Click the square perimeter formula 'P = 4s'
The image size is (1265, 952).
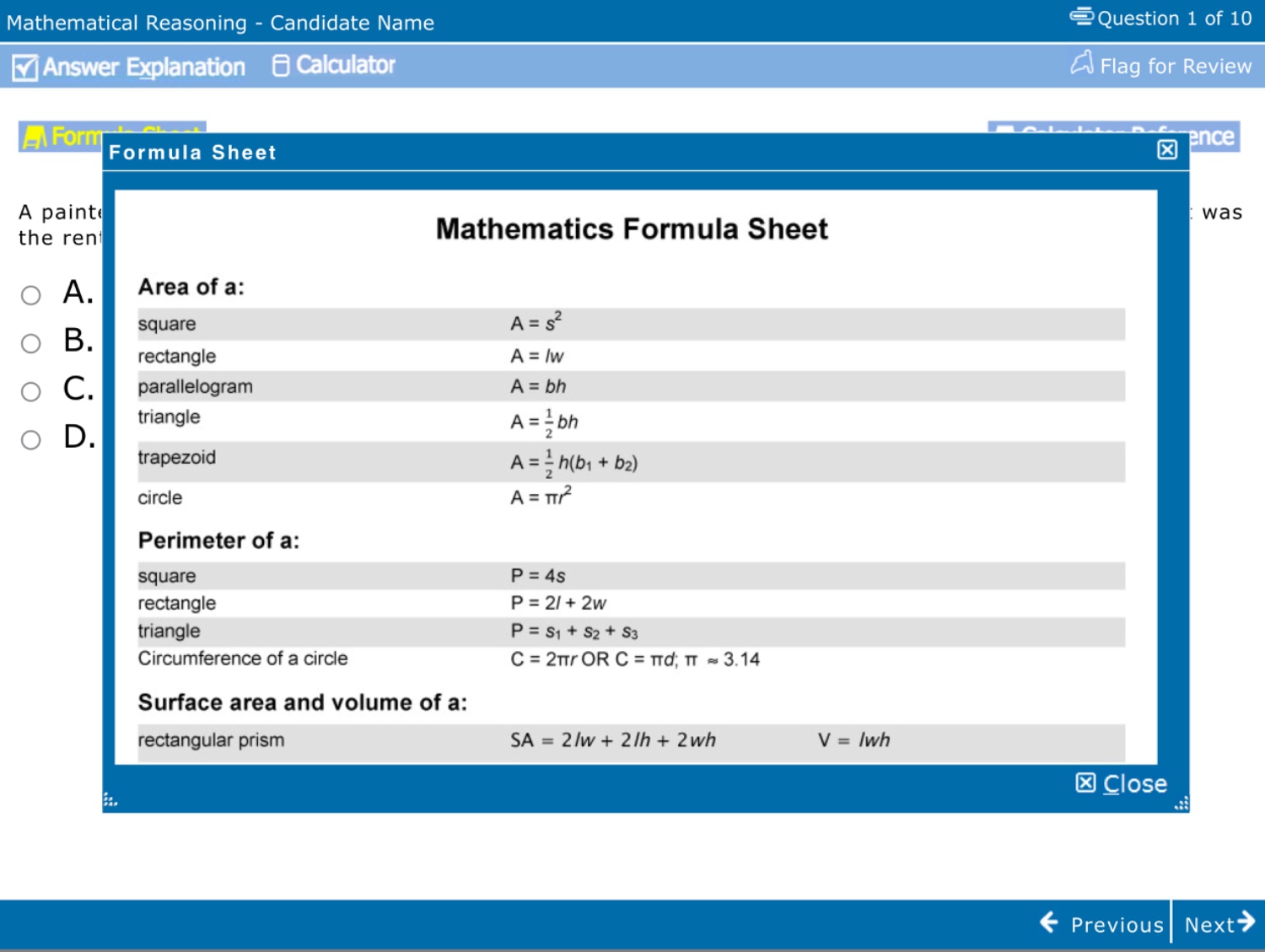[x=537, y=576]
